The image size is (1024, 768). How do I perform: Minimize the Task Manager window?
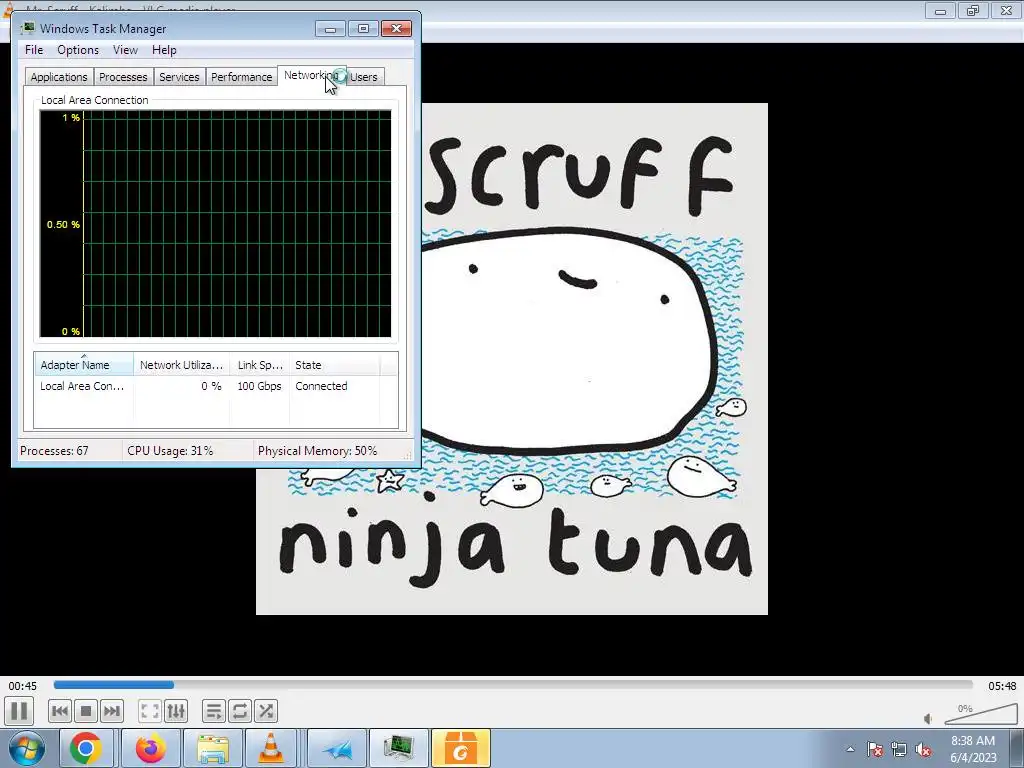[330, 28]
